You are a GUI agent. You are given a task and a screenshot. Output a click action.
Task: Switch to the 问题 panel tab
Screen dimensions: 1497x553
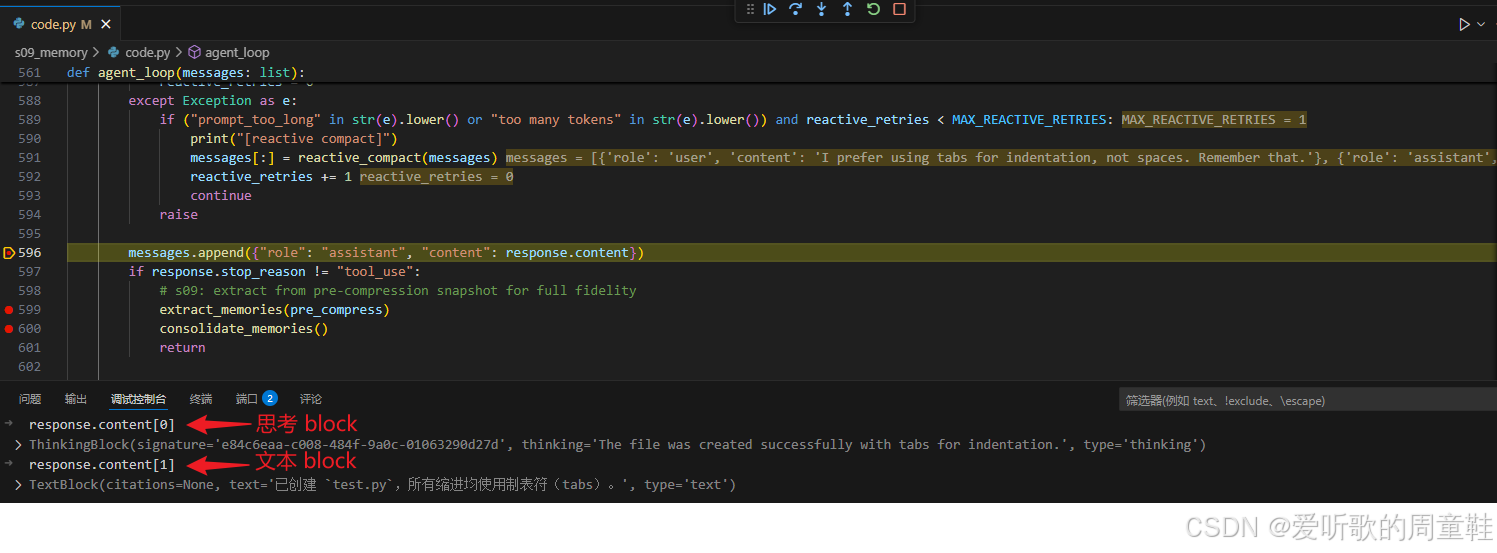[30, 399]
